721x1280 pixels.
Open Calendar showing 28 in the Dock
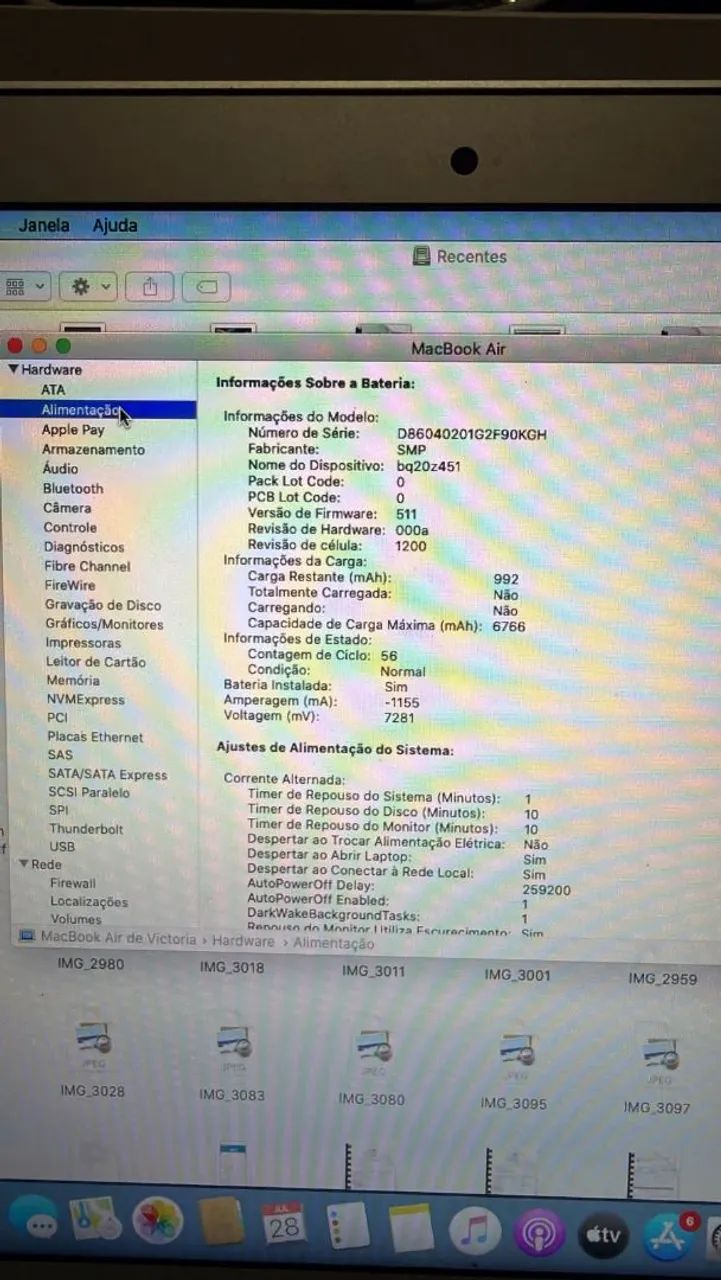(285, 1223)
